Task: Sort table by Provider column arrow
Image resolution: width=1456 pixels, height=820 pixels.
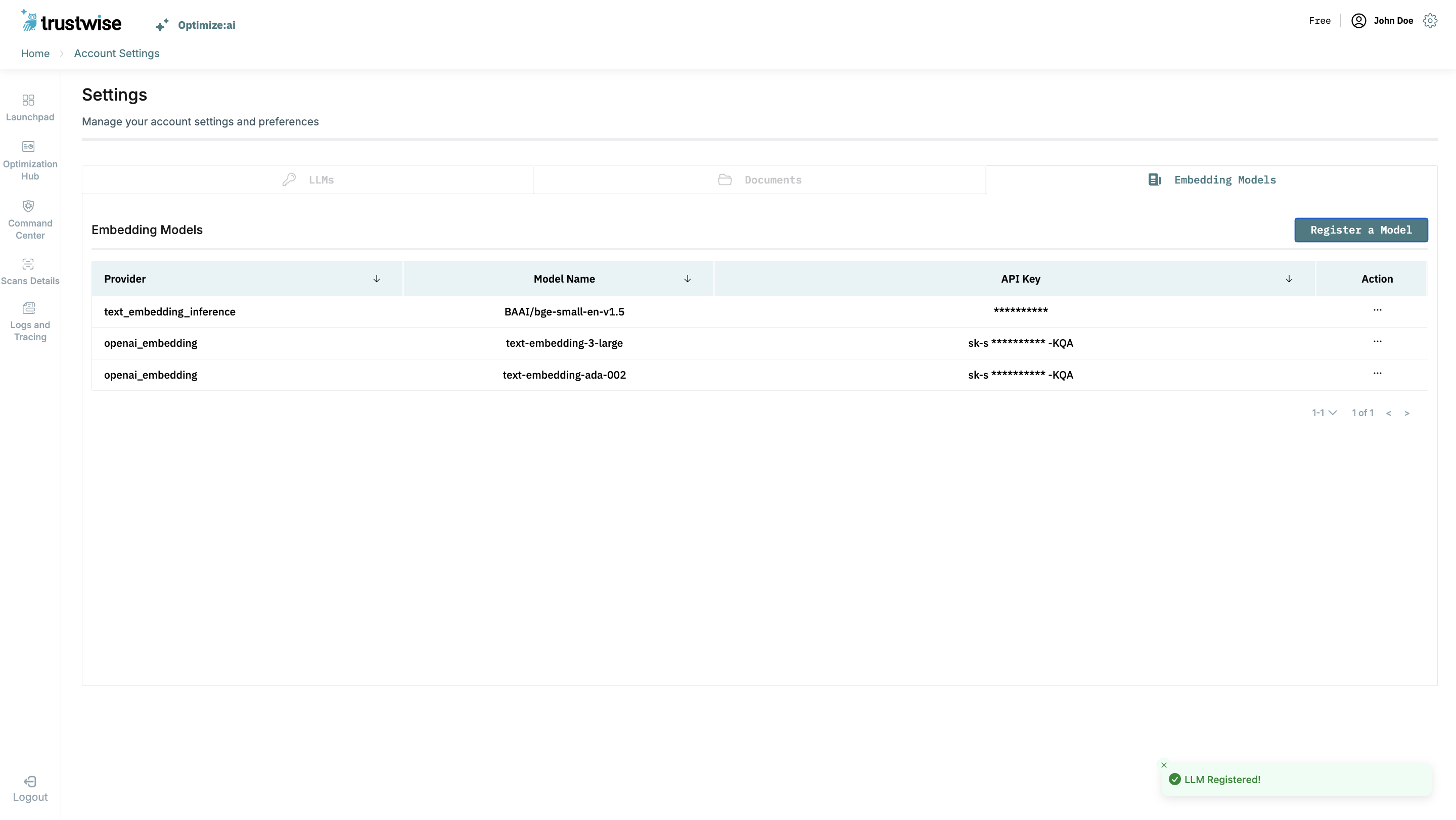Action: [x=377, y=279]
